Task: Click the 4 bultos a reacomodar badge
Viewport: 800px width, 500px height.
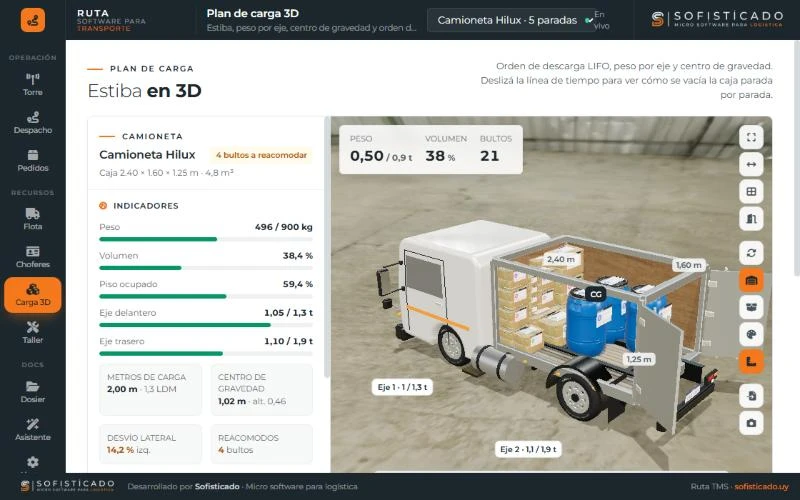Action: [x=261, y=155]
